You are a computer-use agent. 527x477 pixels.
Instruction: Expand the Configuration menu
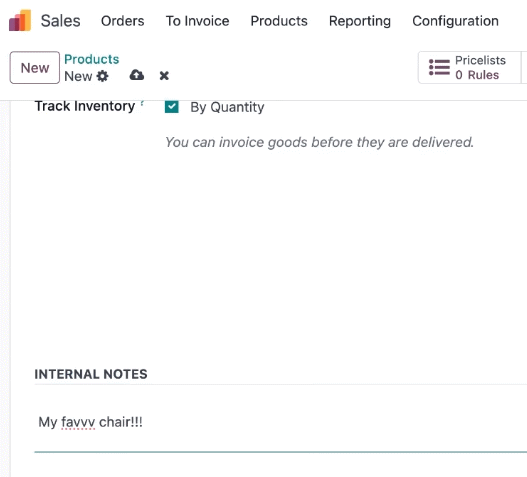click(x=455, y=21)
